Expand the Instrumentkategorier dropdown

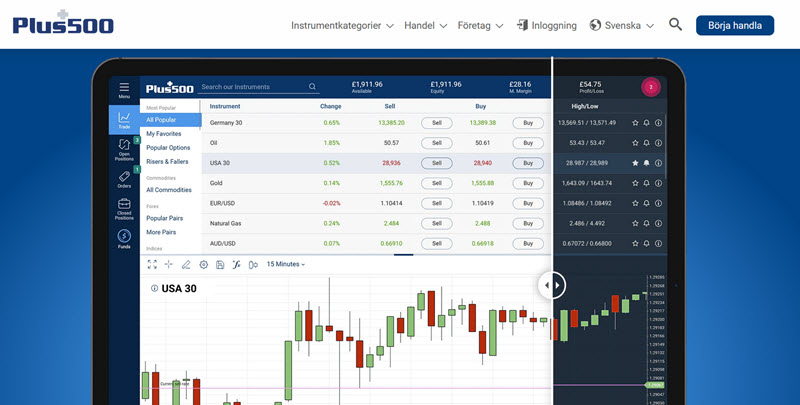pyautogui.click(x=342, y=26)
